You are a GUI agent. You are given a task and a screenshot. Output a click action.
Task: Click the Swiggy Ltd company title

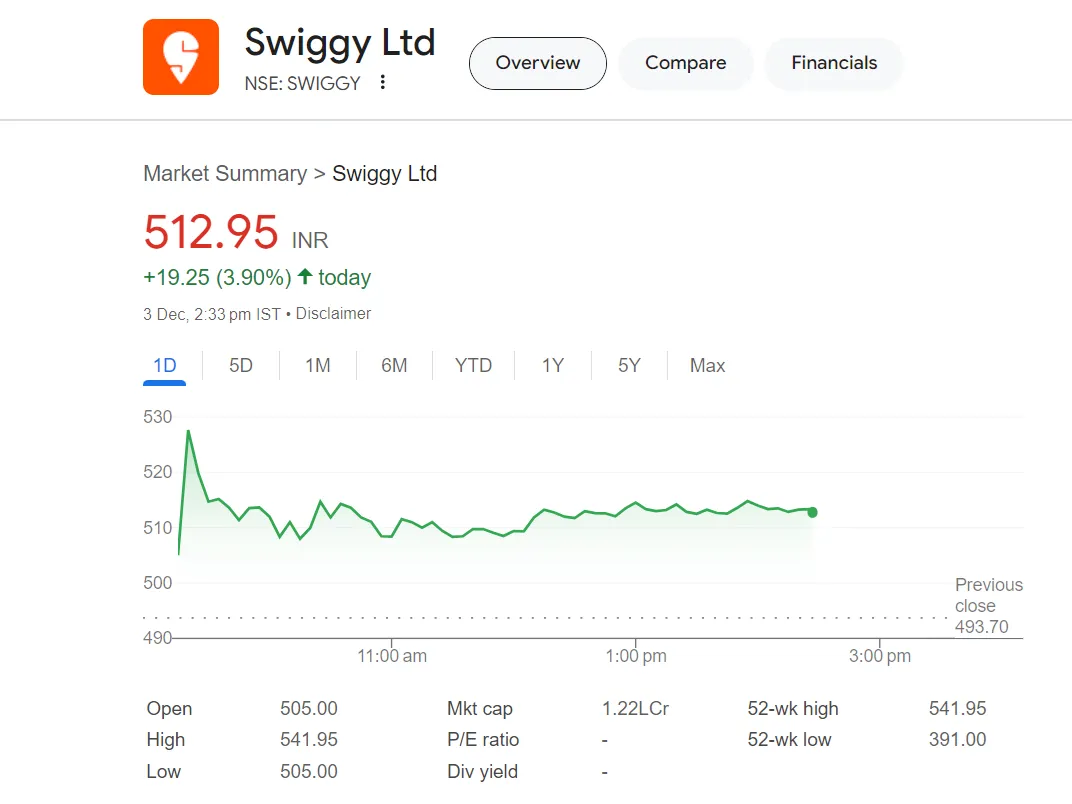click(340, 43)
